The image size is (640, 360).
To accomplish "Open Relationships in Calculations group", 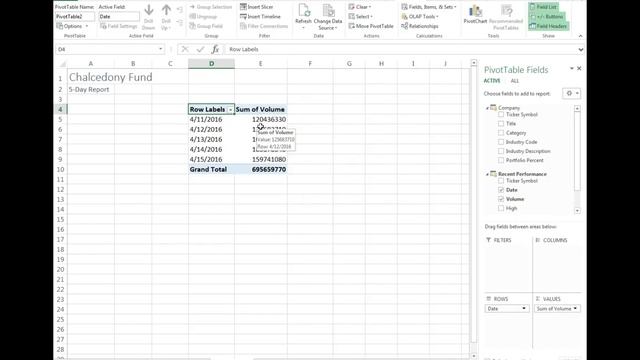I will pyautogui.click(x=420, y=26).
